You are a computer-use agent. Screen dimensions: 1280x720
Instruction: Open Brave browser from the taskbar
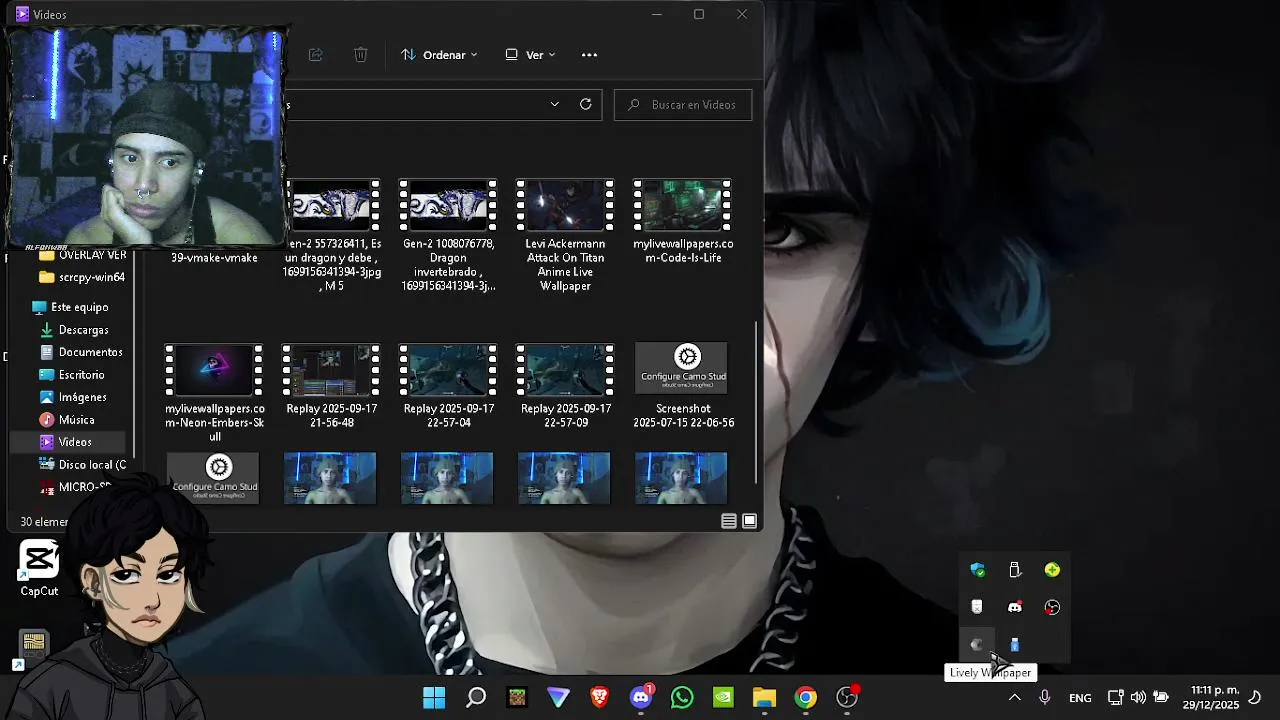coord(599,698)
